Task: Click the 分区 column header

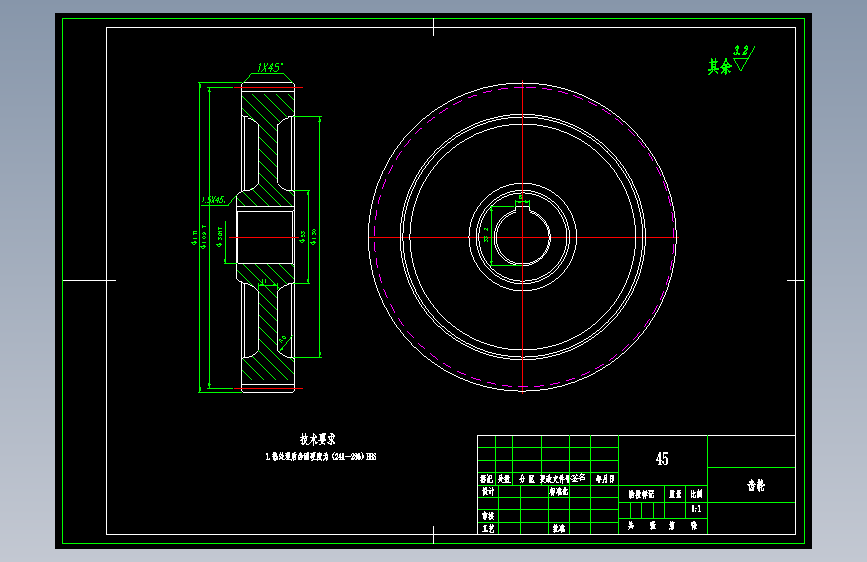Action: coord(527,479)
